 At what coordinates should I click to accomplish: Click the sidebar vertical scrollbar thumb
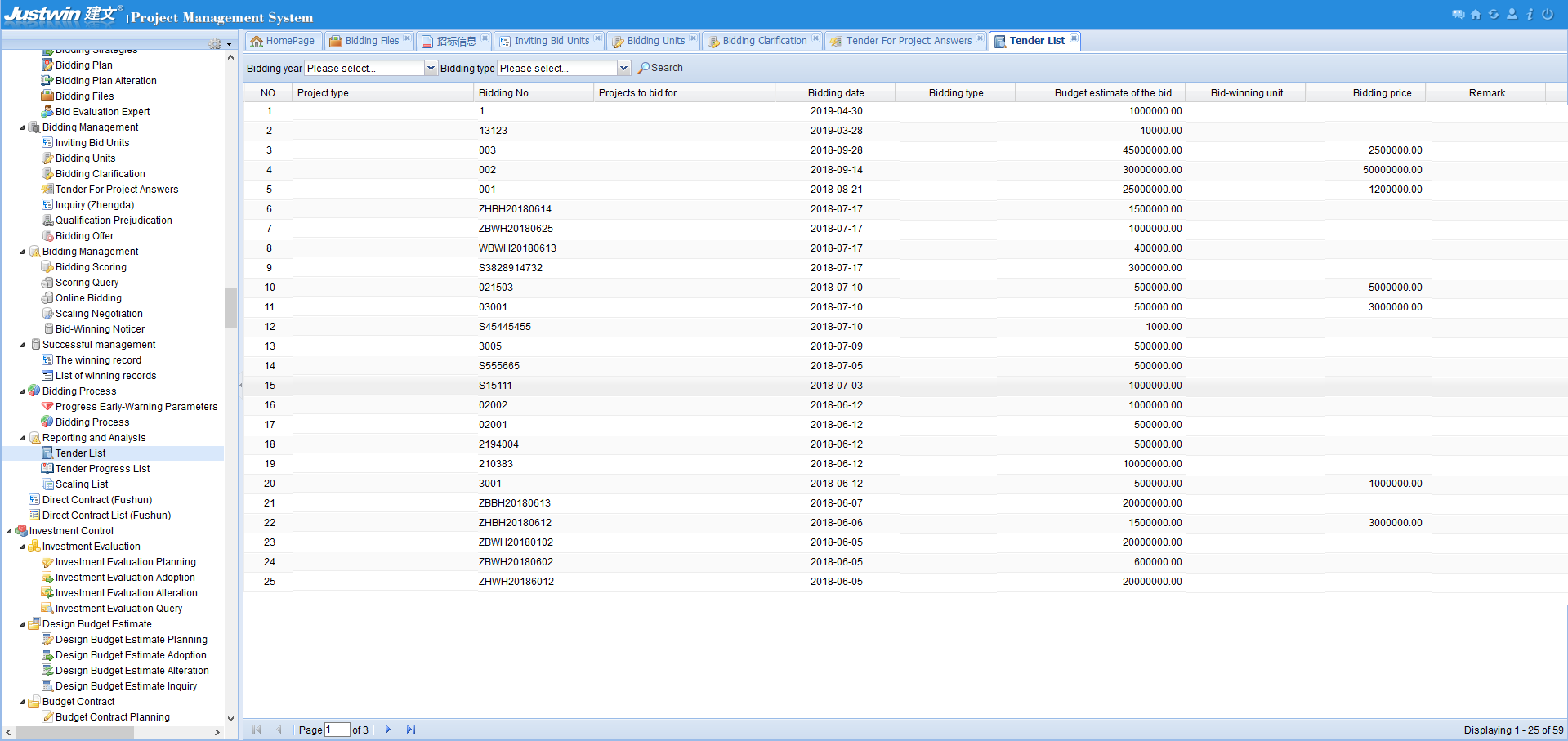click(x=230, y=306)
